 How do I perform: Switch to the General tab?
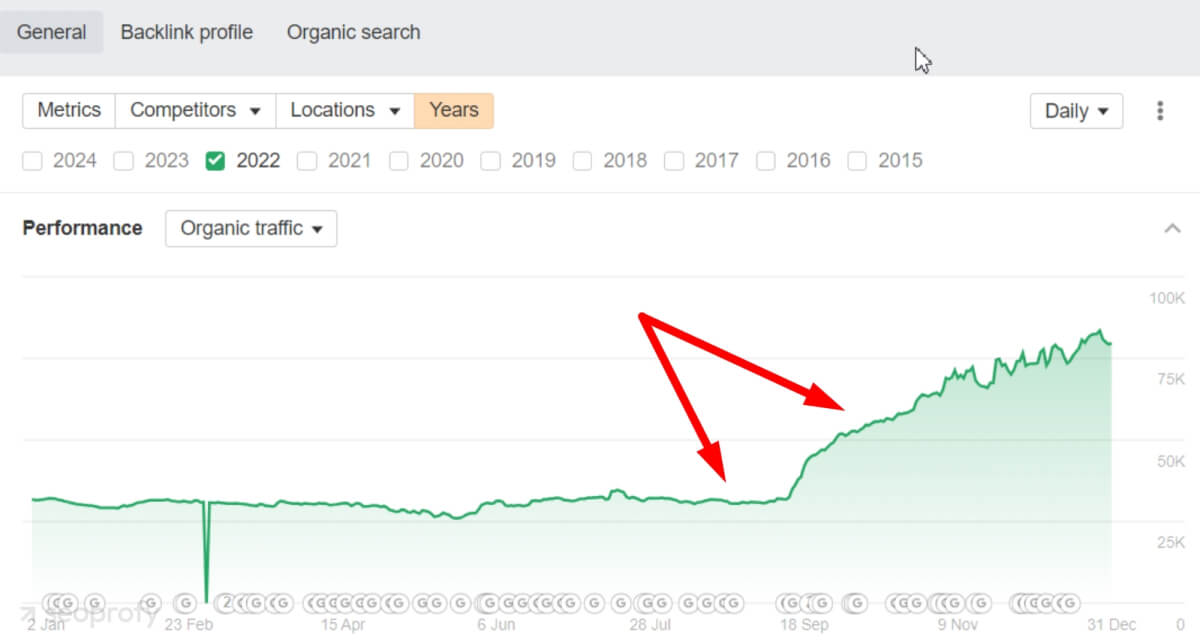click(52, 32)
